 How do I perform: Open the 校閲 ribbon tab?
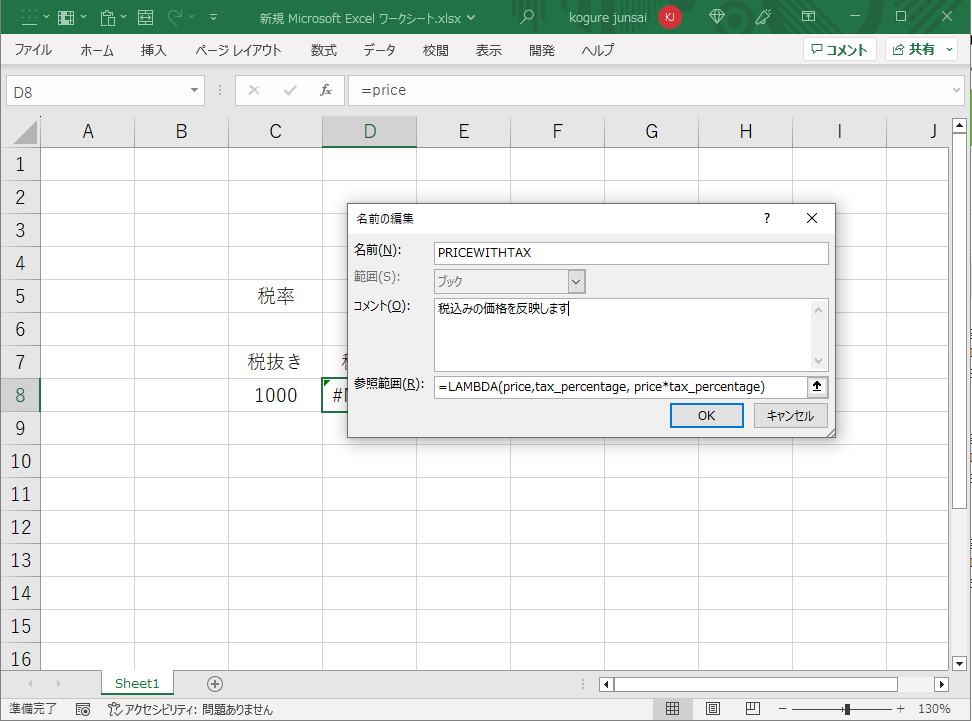click(435, 50)
